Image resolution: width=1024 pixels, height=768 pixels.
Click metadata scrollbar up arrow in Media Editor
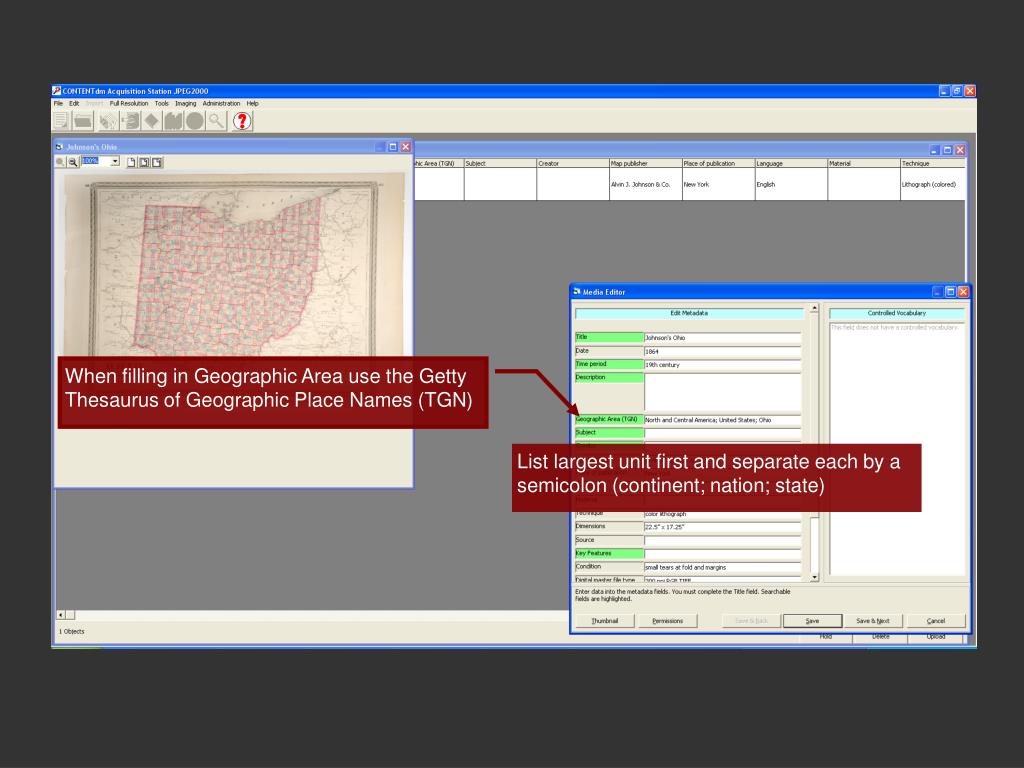click(x=814, y=308)
